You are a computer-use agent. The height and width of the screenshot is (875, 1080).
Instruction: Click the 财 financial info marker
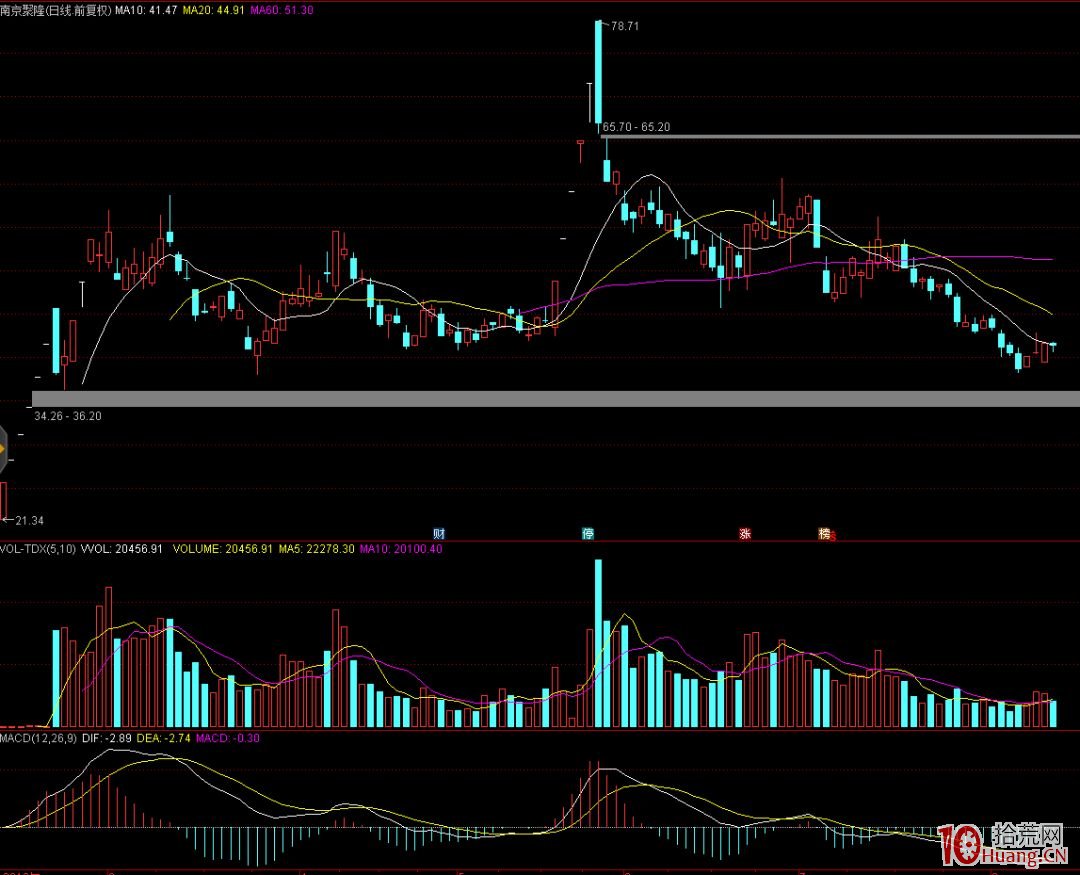click(439, 533)
